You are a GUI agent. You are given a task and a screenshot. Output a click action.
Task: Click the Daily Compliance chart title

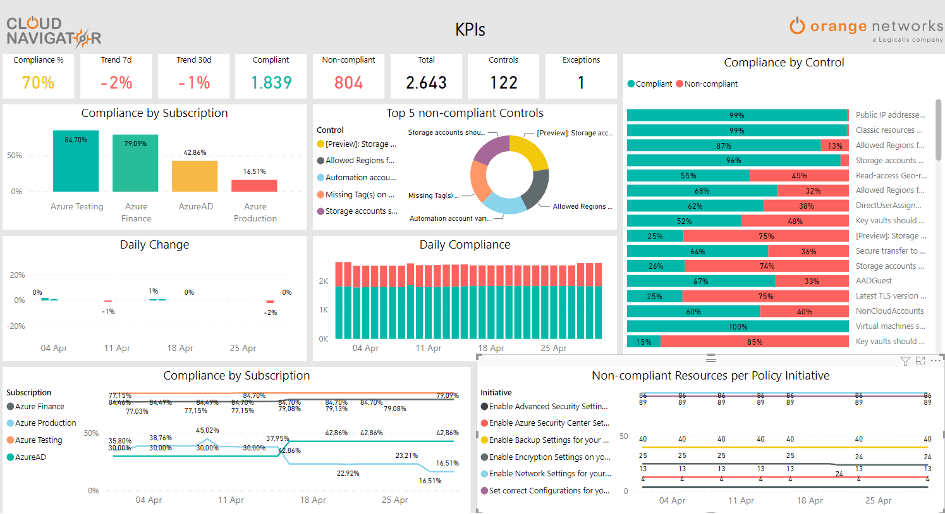pos(465,245)
